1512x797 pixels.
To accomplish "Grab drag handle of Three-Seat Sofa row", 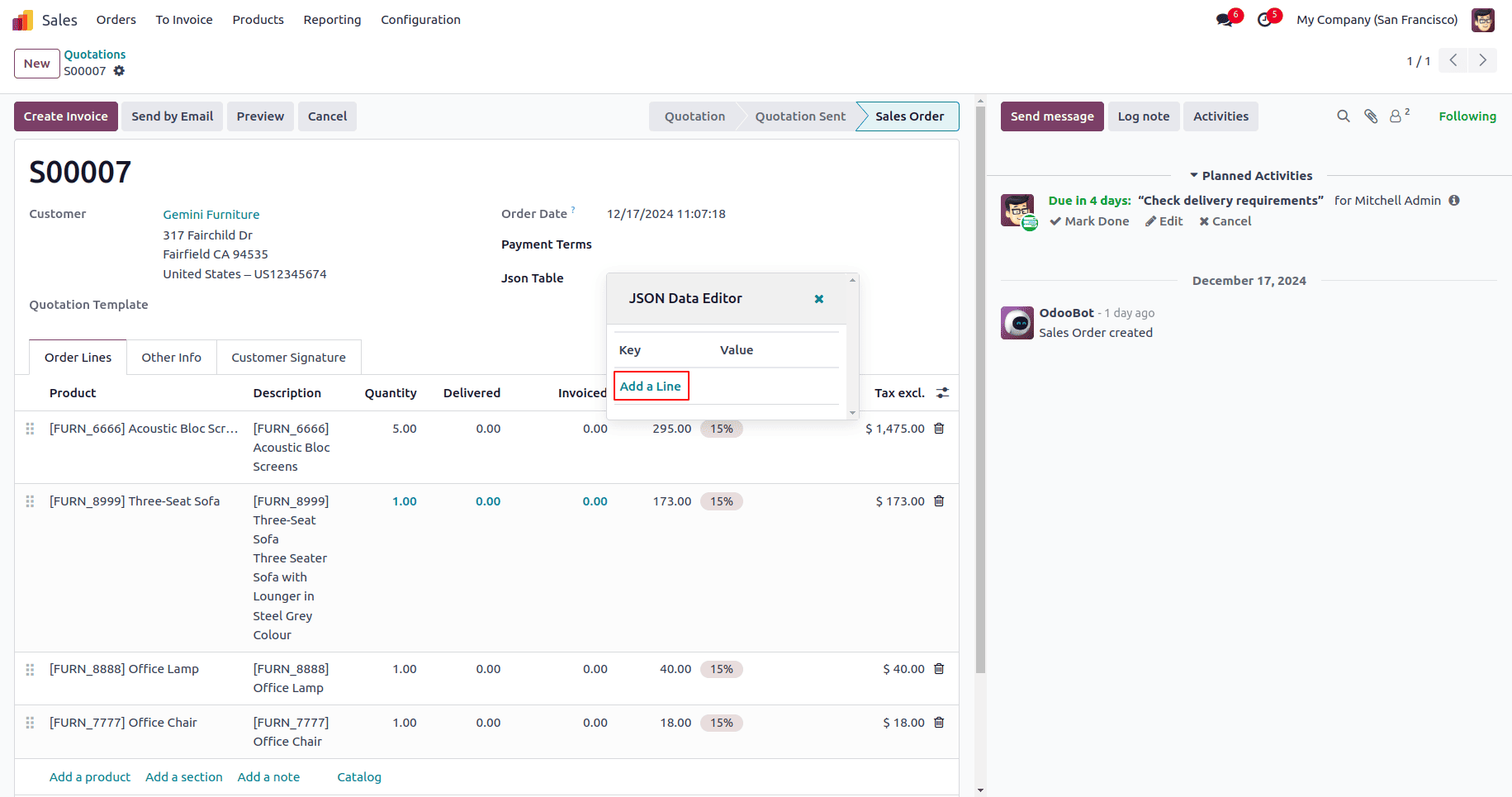I will 30,501.
